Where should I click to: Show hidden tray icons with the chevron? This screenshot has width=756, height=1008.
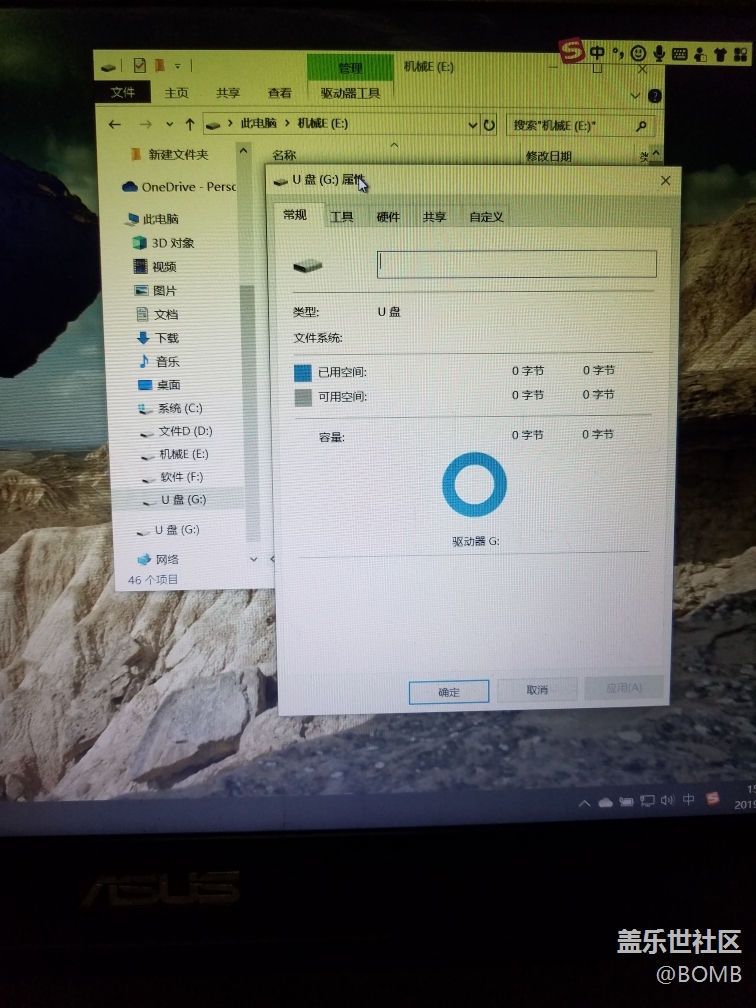pos(584,802)
